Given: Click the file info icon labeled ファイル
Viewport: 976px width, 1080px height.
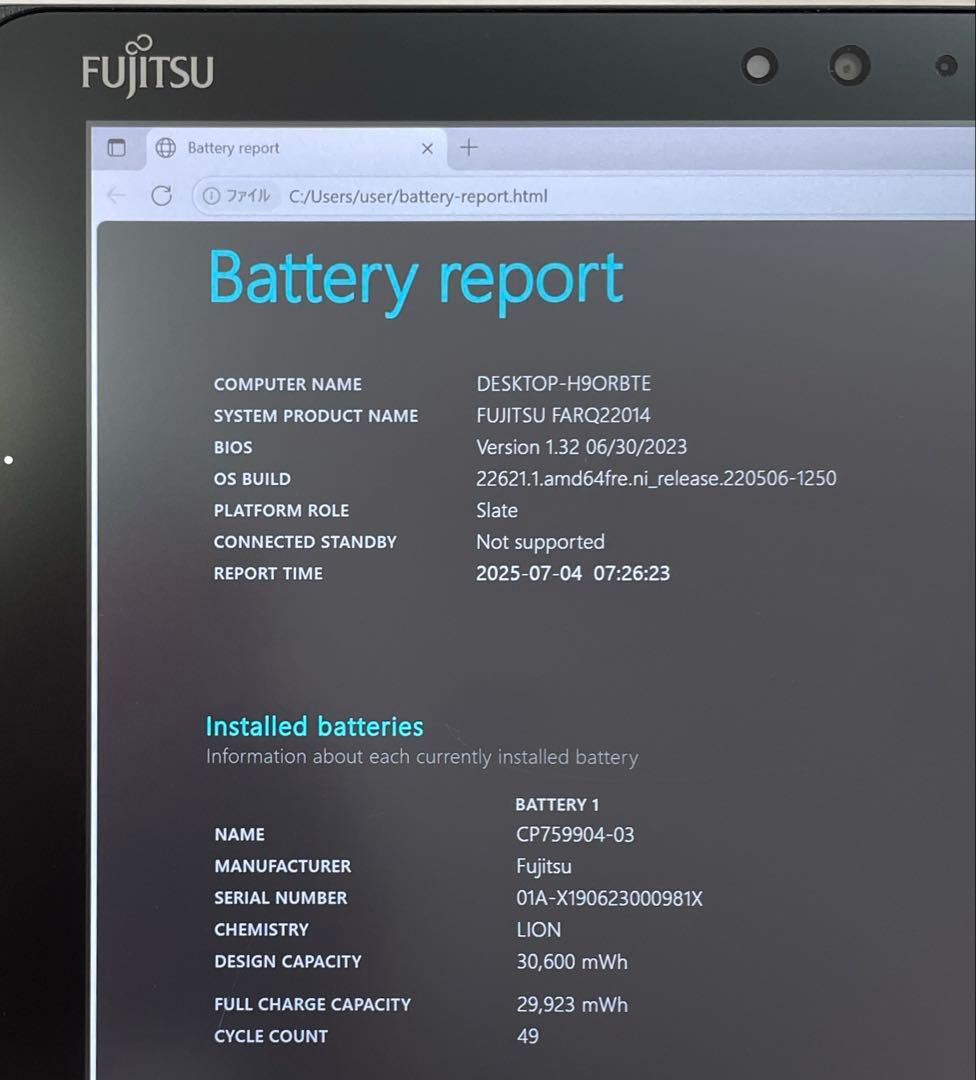Looking at the screenshot, I should pyautogui.click(x=236, y=196).
